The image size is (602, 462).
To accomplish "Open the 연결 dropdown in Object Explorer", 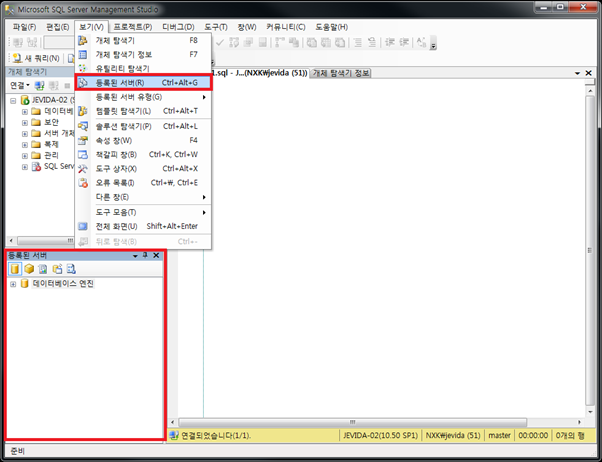I will pos(20,85).
